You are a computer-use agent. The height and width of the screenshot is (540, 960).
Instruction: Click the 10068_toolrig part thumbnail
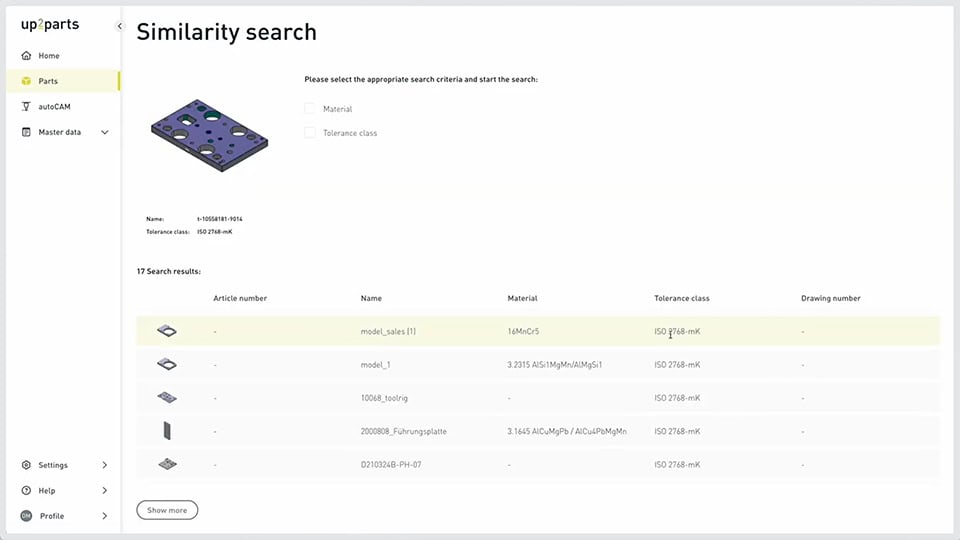tap(167, 397)
